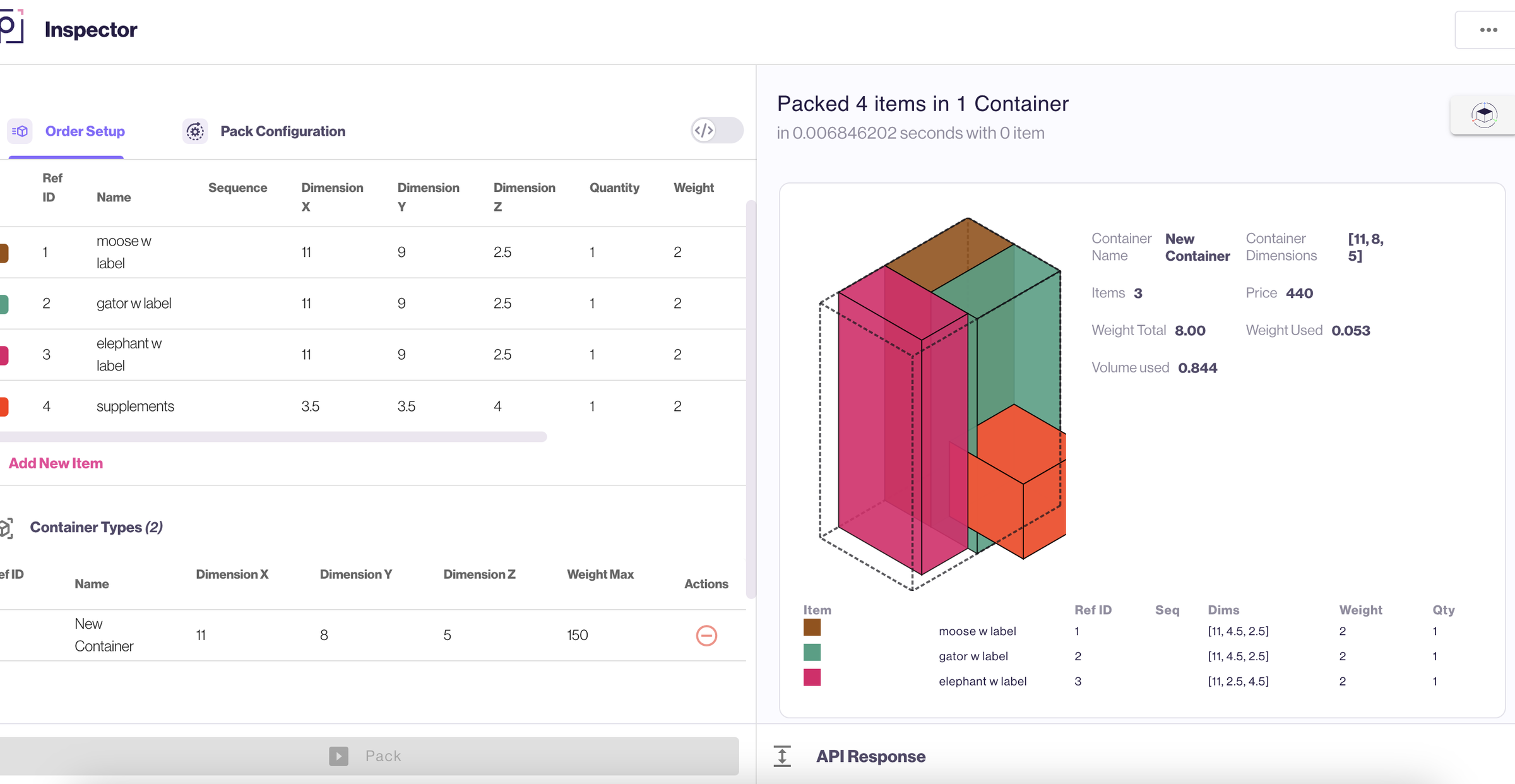Select the 'elephant w label' name cell
1515x784 pixels.
(129, 355)
